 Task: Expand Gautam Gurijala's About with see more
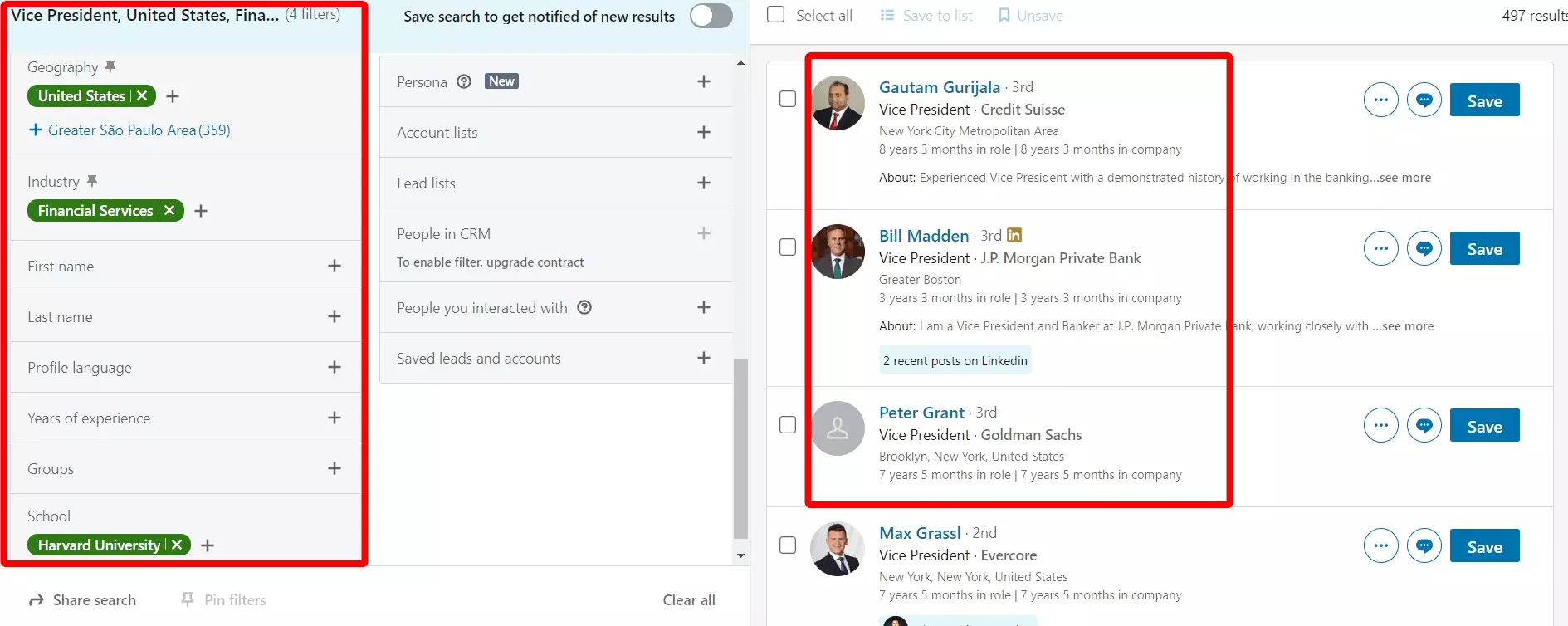(1405, 178)
